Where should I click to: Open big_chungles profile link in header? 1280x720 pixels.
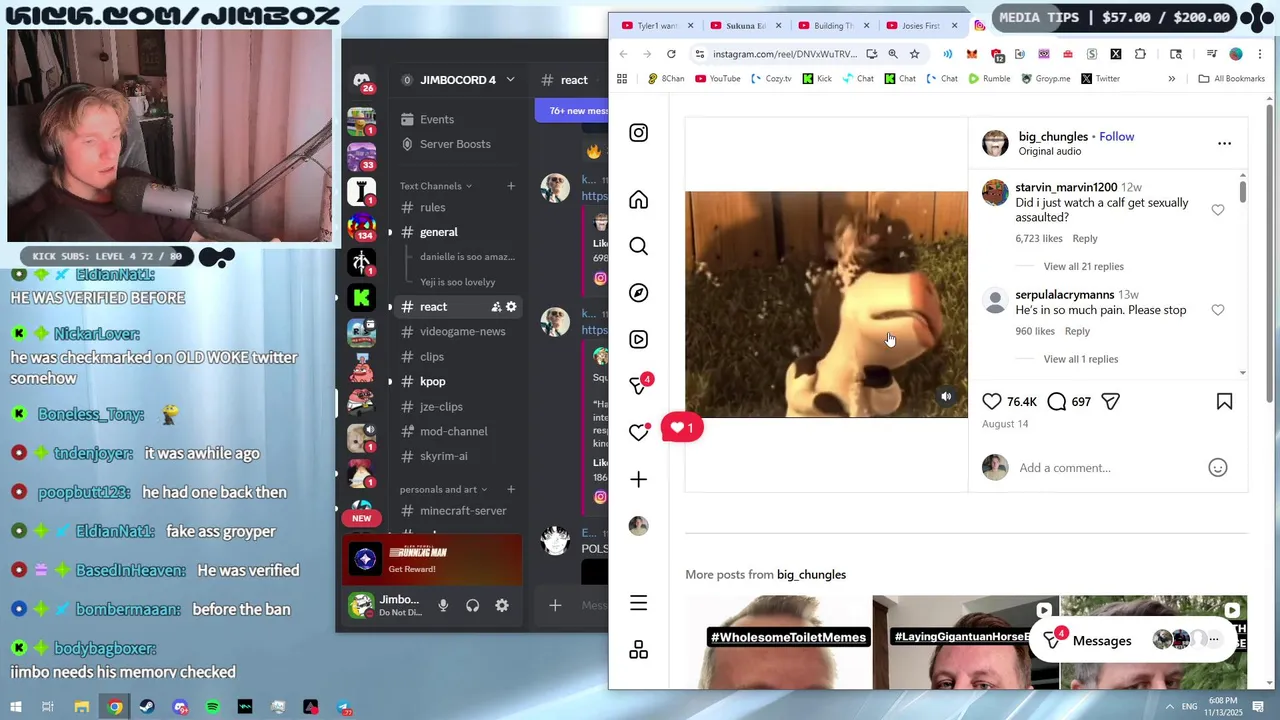(x=1053, y=137)
